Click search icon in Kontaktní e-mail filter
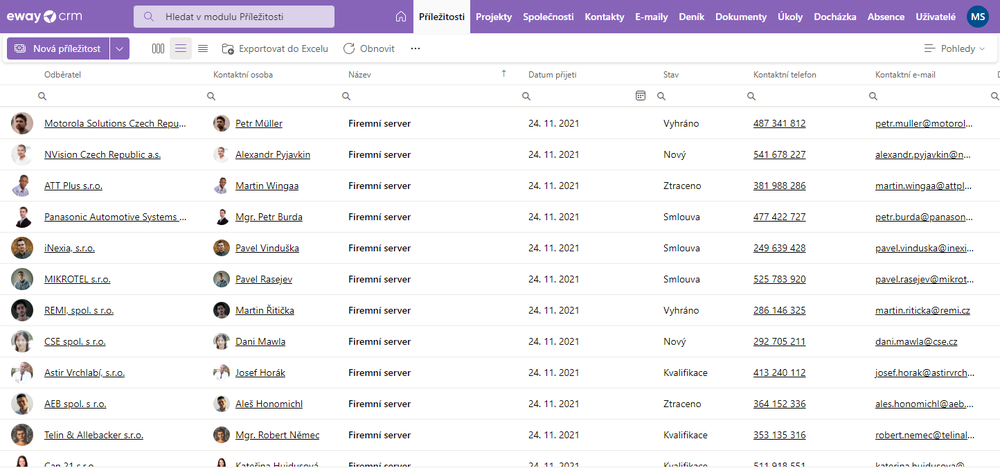1000x475 pixels. tap(873, 96)
